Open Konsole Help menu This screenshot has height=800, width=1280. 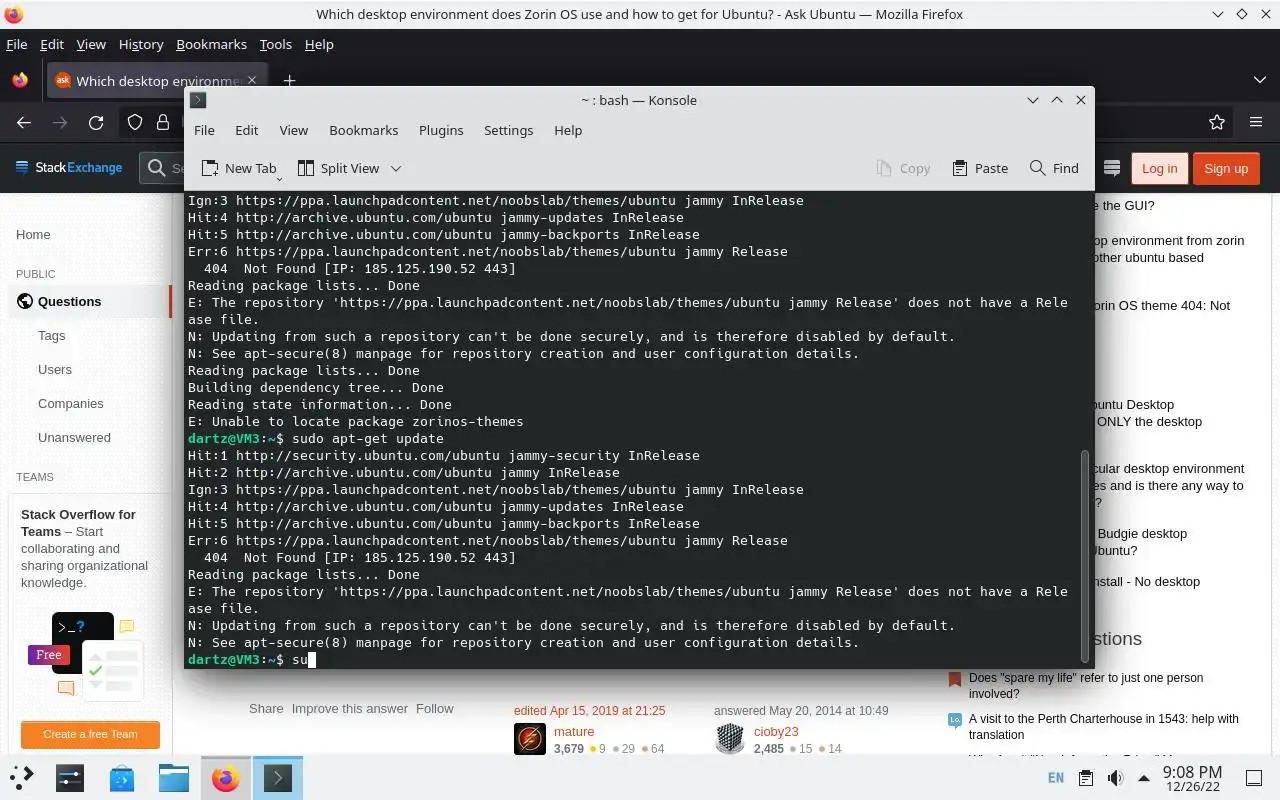pyautogui.click(x=568, y=130)
